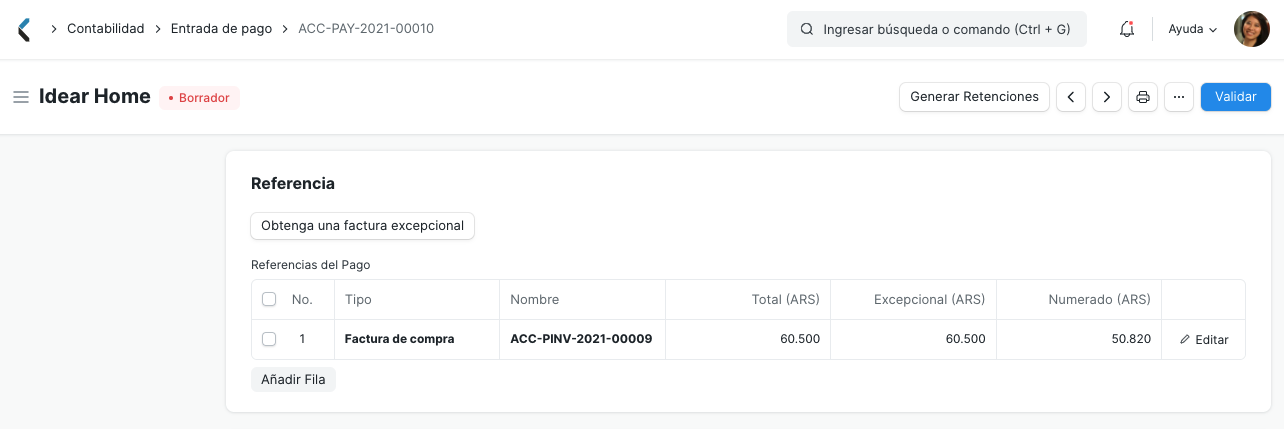Screen dimensions: 1284x429
Task: Toggle the sidebar hamburger menu
Action: click(x=20, y=97)
